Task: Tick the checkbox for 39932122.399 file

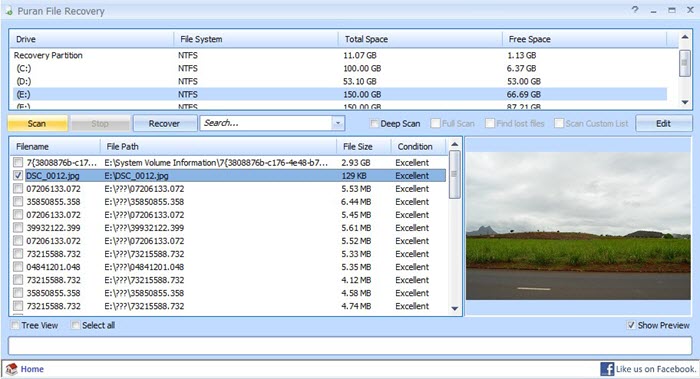Action: (x=18, y=228)
